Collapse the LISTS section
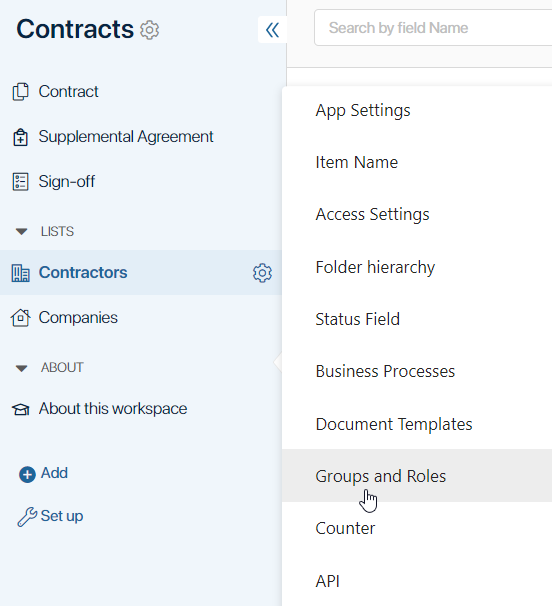Image resolution: width=552 pixels, height=606 pixels. (x=21, y=232)
